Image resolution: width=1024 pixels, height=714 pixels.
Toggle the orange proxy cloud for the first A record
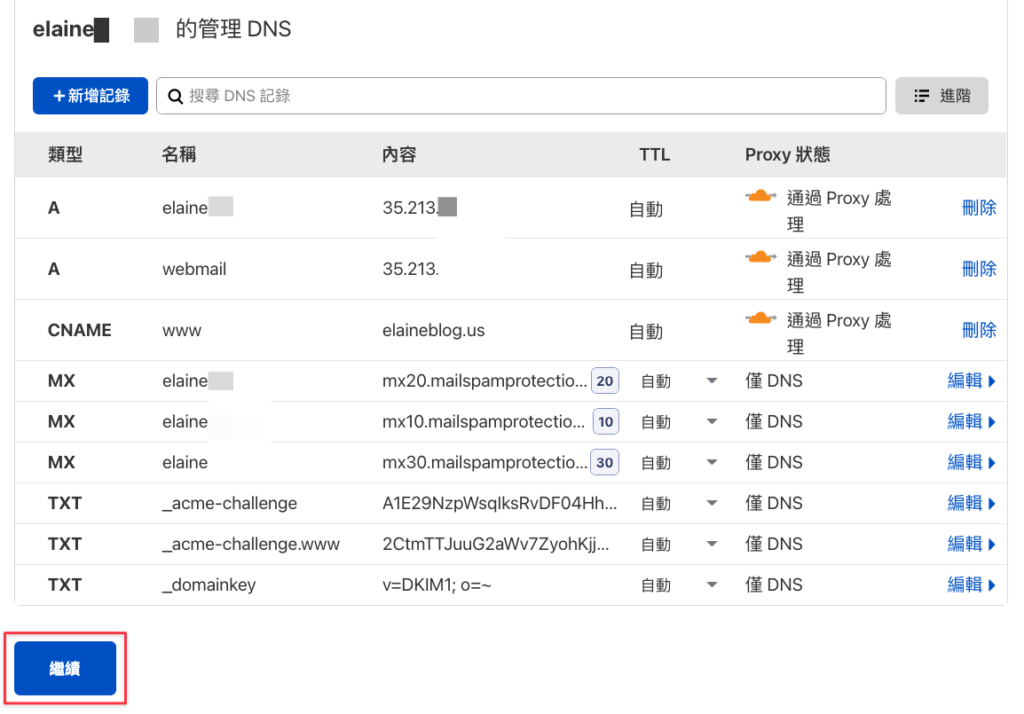[x=760, y=196]
